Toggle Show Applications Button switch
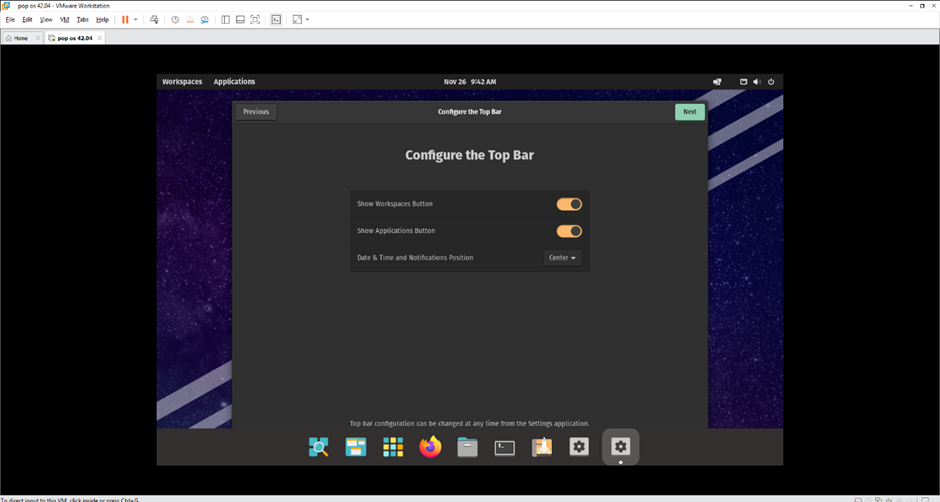Screen dimensions: 940x502 (569, 231)
